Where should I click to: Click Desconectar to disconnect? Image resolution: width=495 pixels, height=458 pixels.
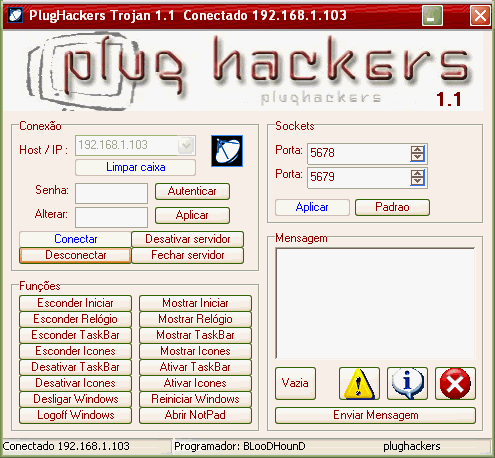(75, 255)
